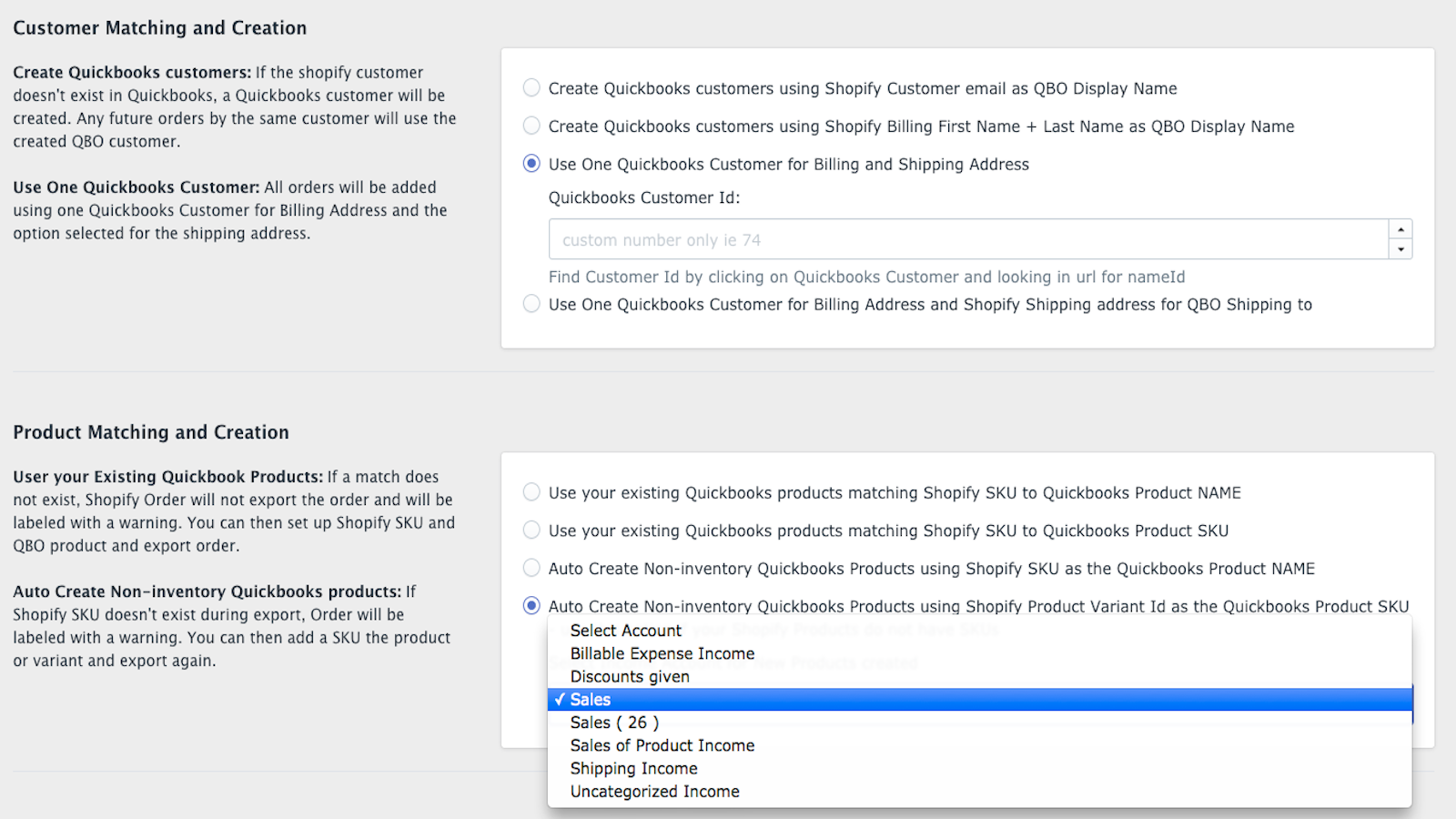The width and height of the screenshot is (1456, 819).
Task: Choose Discounts given account option
Action: (980, 676)
